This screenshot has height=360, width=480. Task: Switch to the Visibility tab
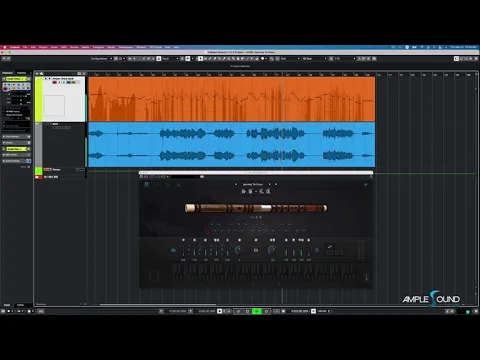[x=22, y=73]
